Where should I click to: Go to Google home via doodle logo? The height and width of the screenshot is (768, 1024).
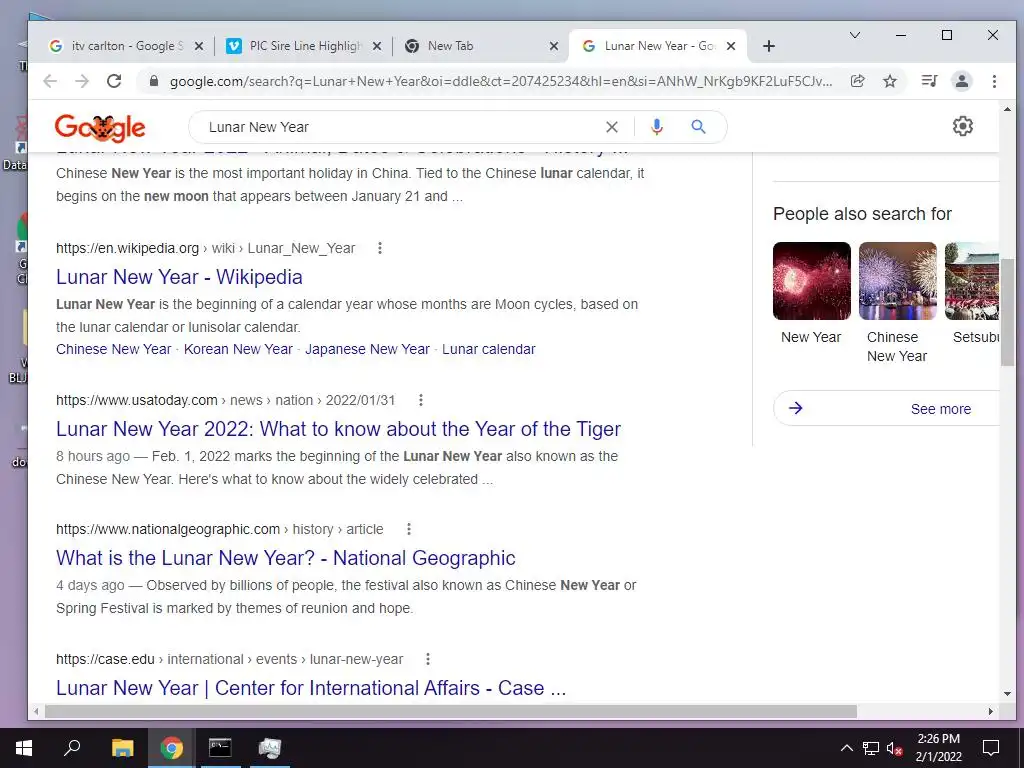click(100, 127)
